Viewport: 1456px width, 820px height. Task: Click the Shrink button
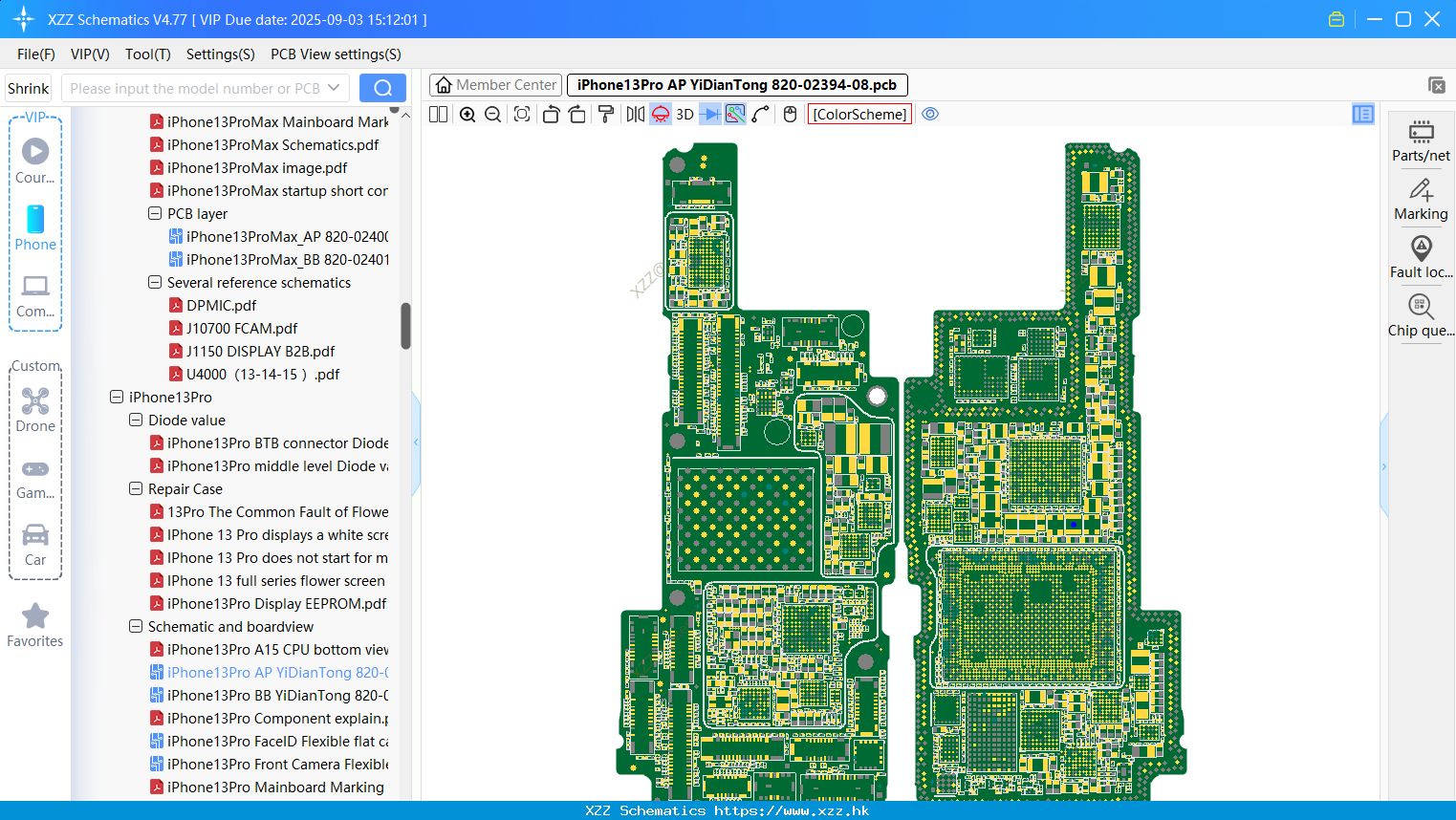tap(29, 88)
